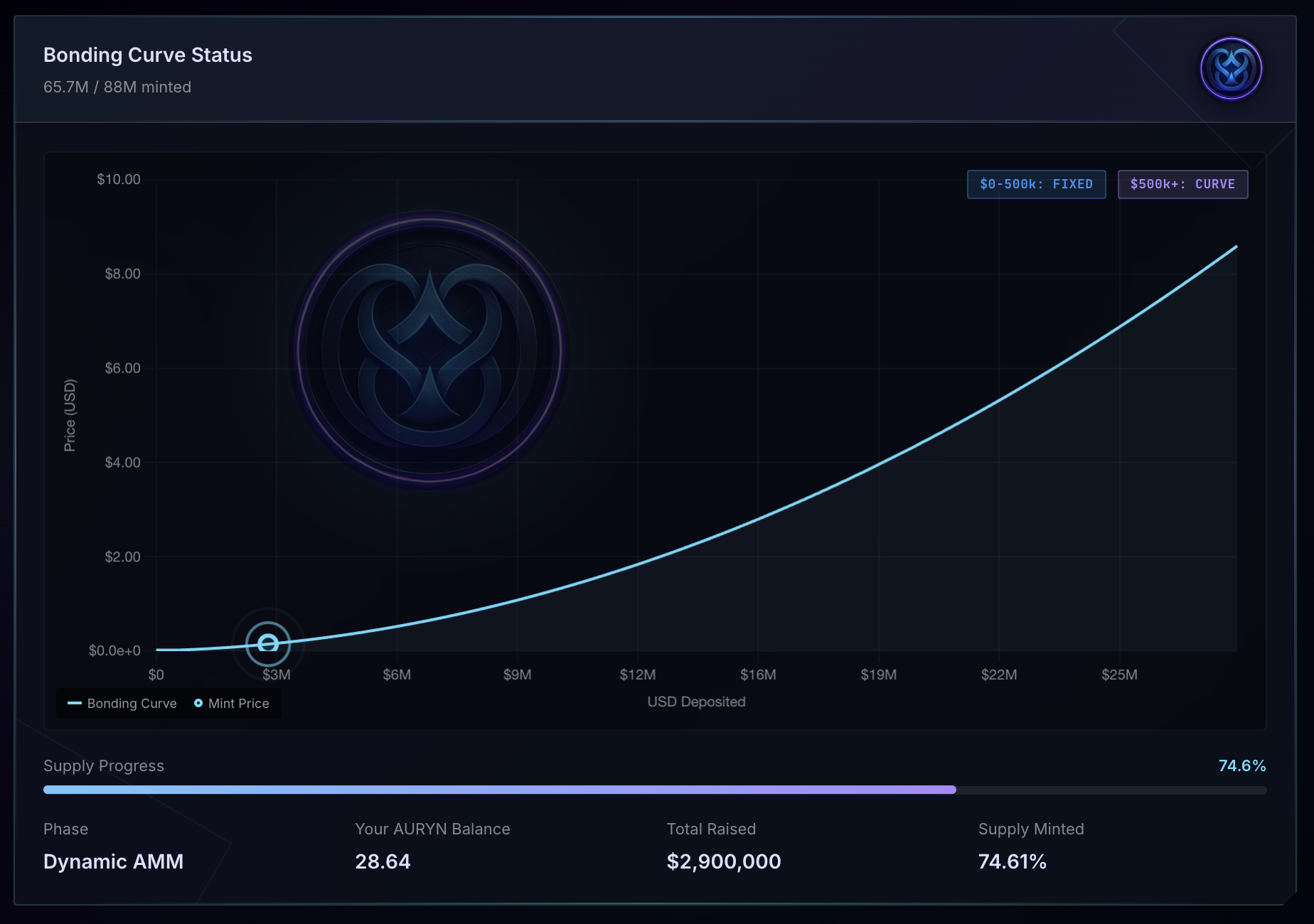Screen dimensions: 1314x924
Task: Click the AURYN token logo in header
Action: coord(1231,69)
